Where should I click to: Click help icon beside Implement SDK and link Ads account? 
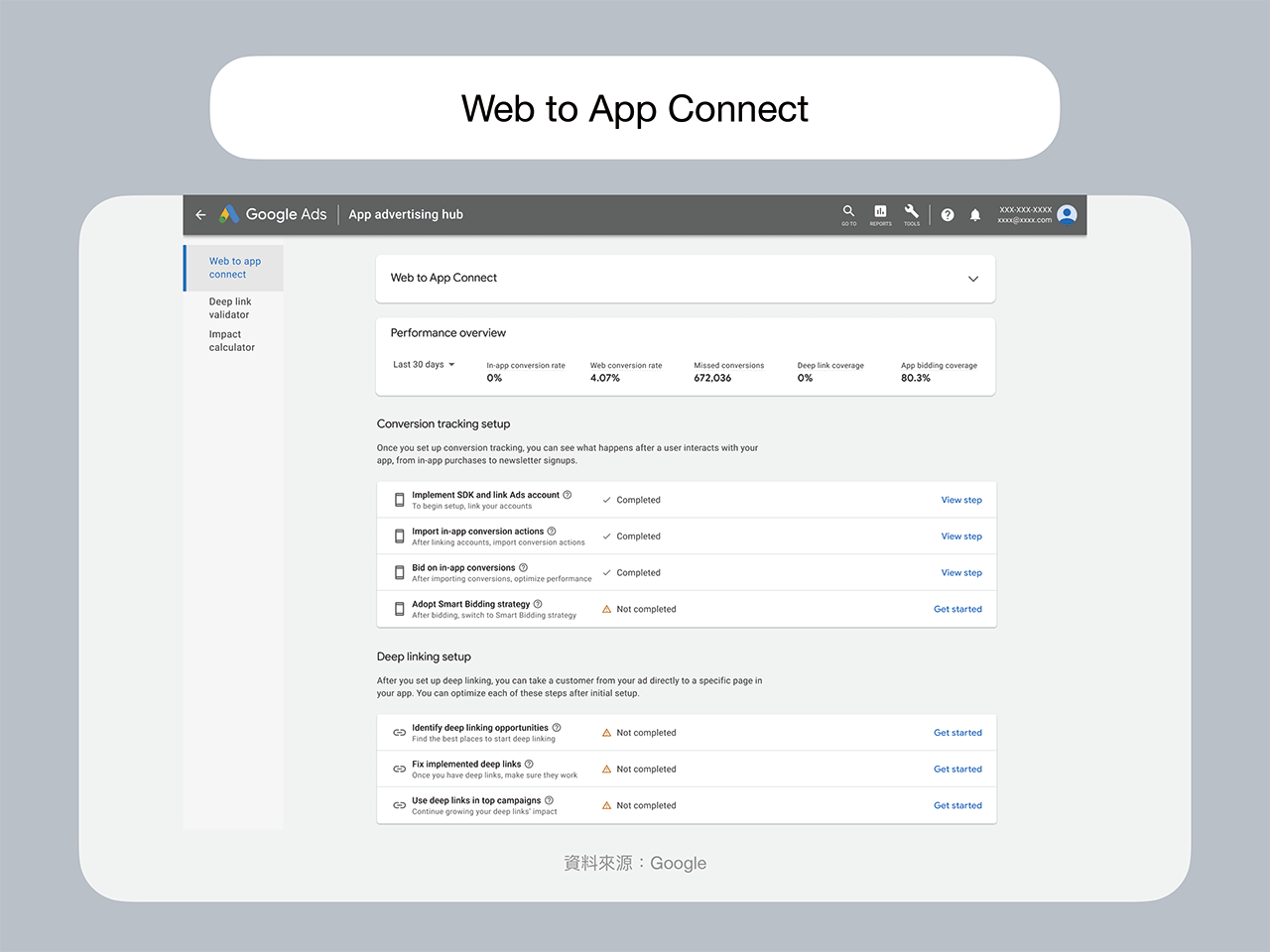click(568, 495)
